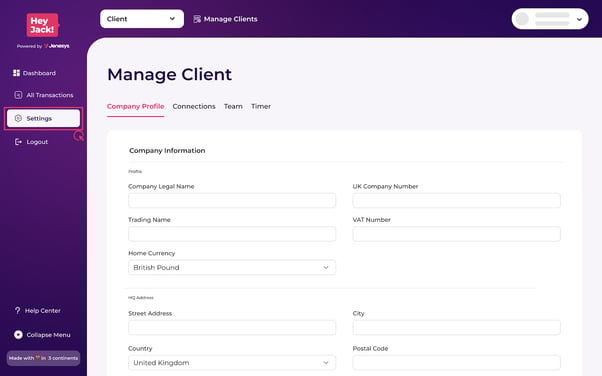Click the Logout arrow icon
This screenshot has height=376, width=602.
click(18, 142)
